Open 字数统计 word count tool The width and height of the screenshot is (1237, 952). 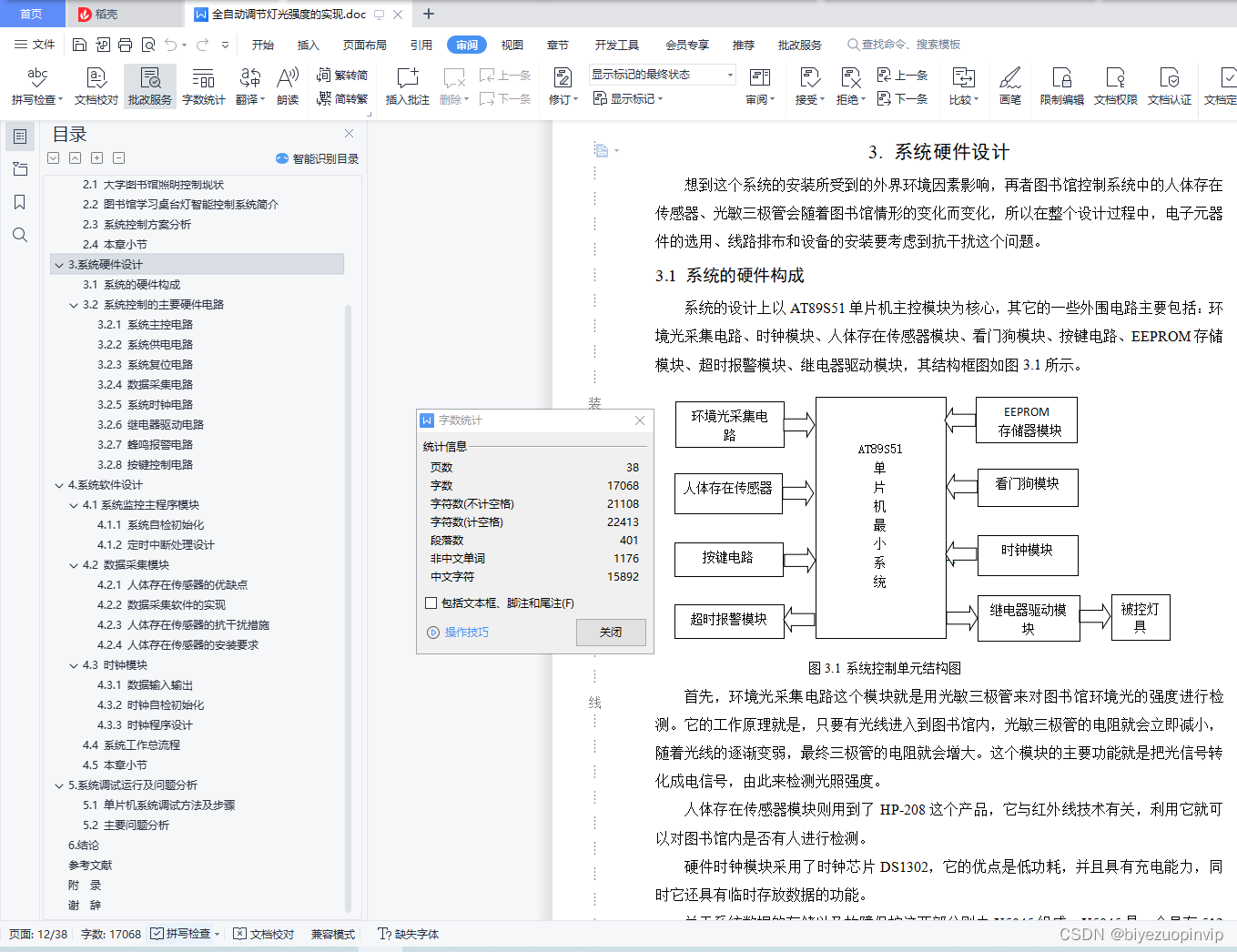pos(203,86)
